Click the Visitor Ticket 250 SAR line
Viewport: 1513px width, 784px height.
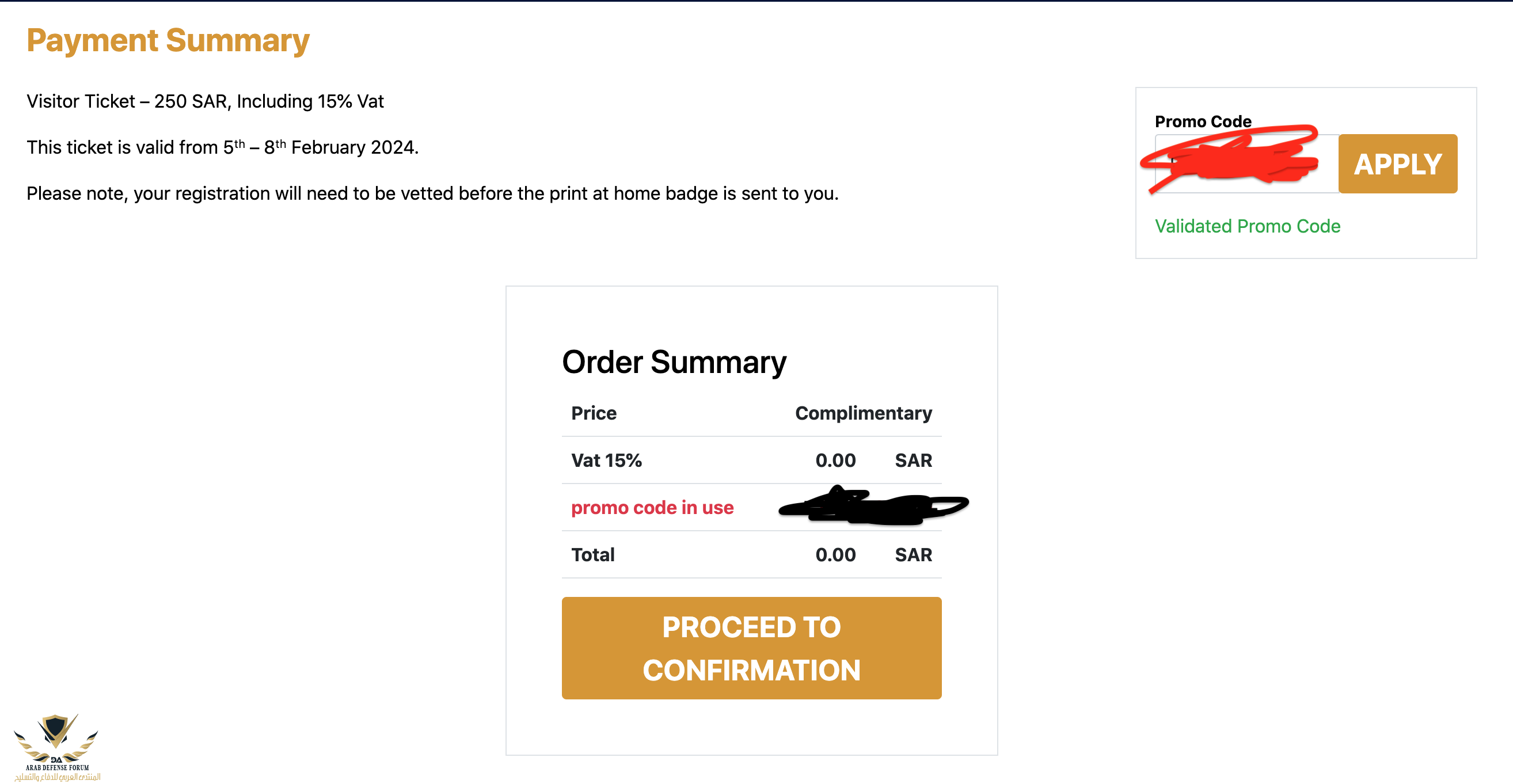point(205,101)
